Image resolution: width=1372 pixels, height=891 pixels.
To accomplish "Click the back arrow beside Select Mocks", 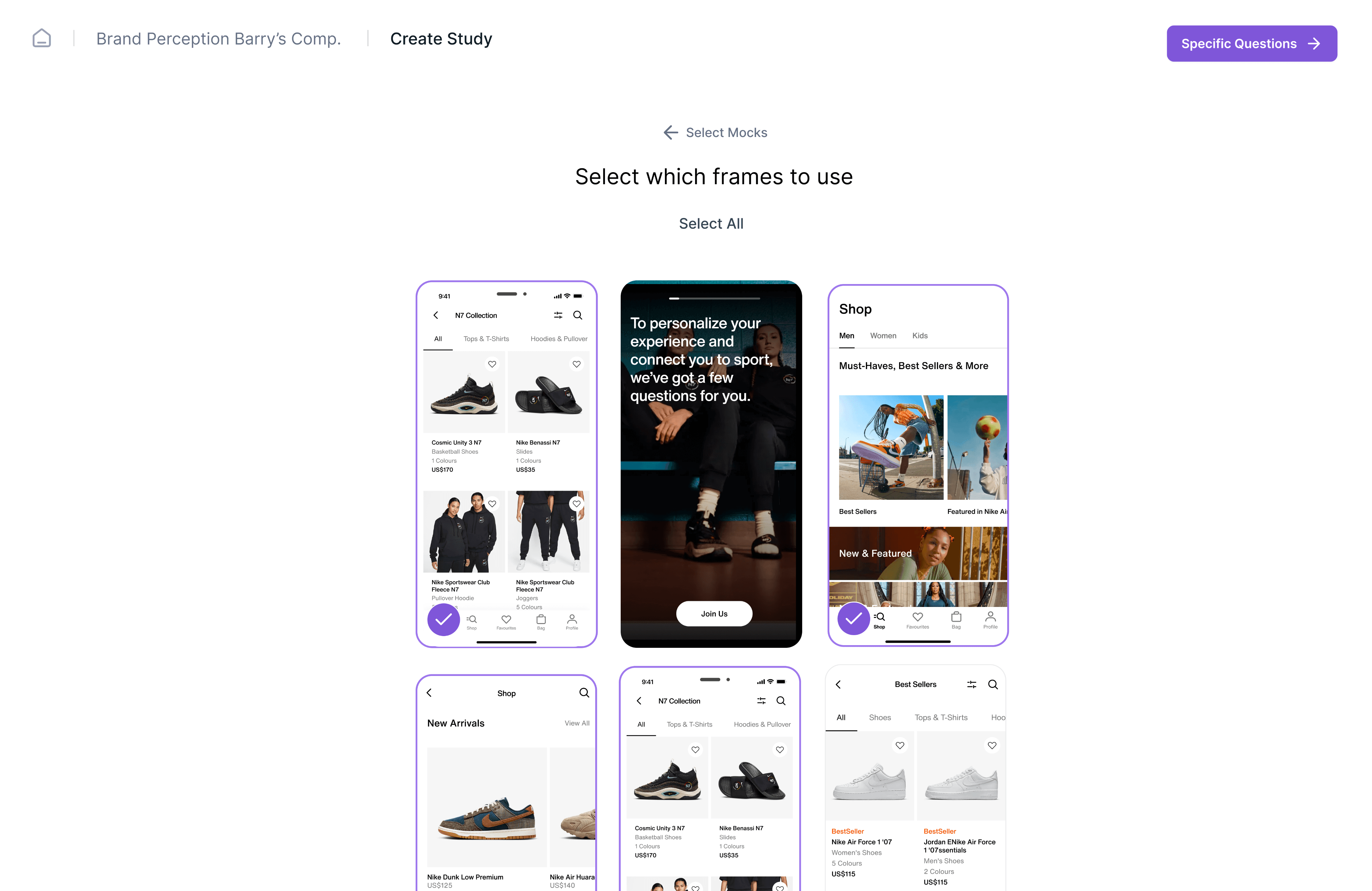I will [x=671, y=133].
